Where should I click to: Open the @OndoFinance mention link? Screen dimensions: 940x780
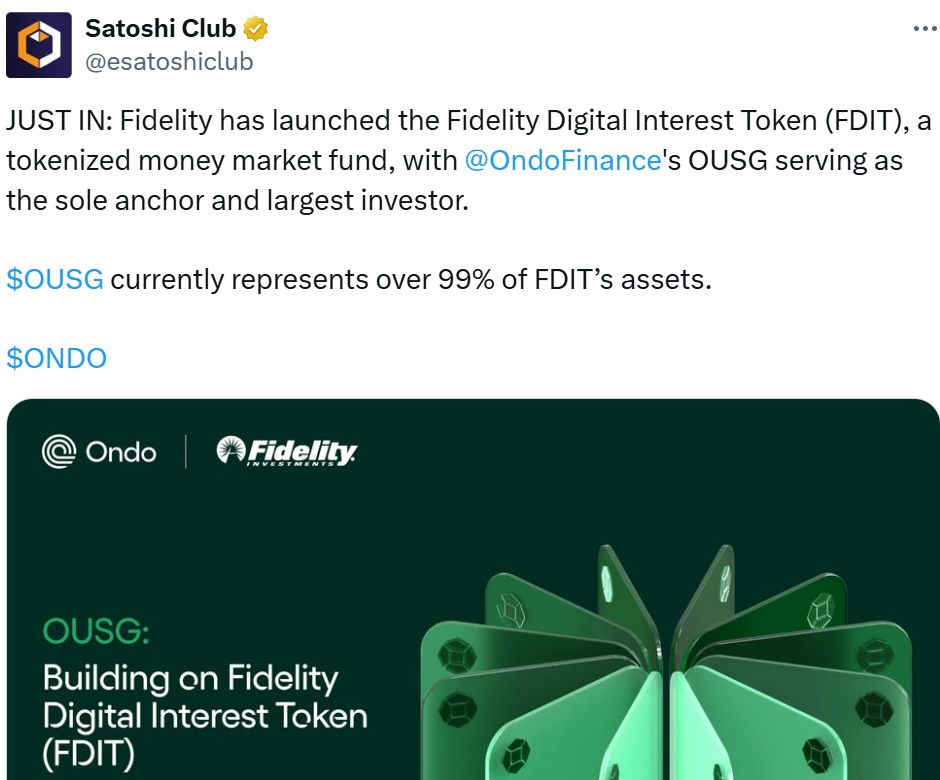[x=563, y=160]
